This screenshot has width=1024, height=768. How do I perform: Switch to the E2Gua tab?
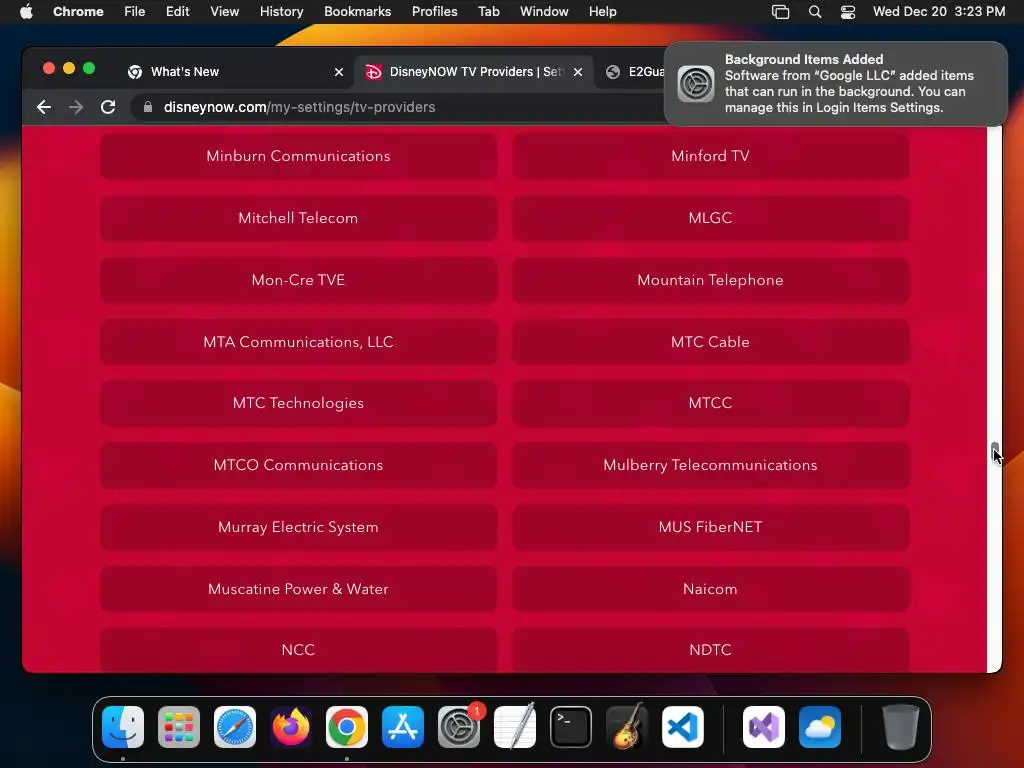[632, 72]
